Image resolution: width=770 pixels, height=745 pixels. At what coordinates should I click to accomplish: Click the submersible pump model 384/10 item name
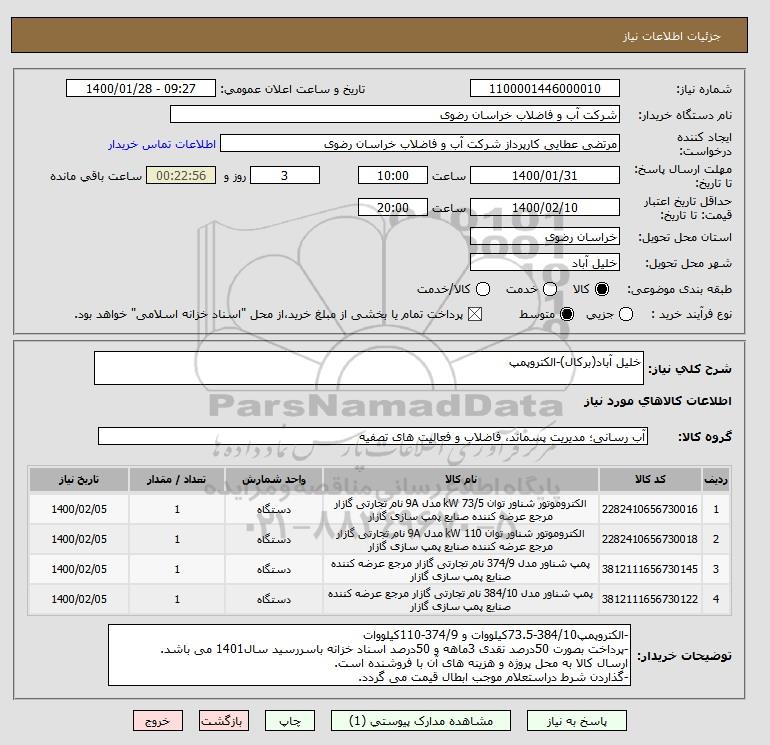point(461,600)
